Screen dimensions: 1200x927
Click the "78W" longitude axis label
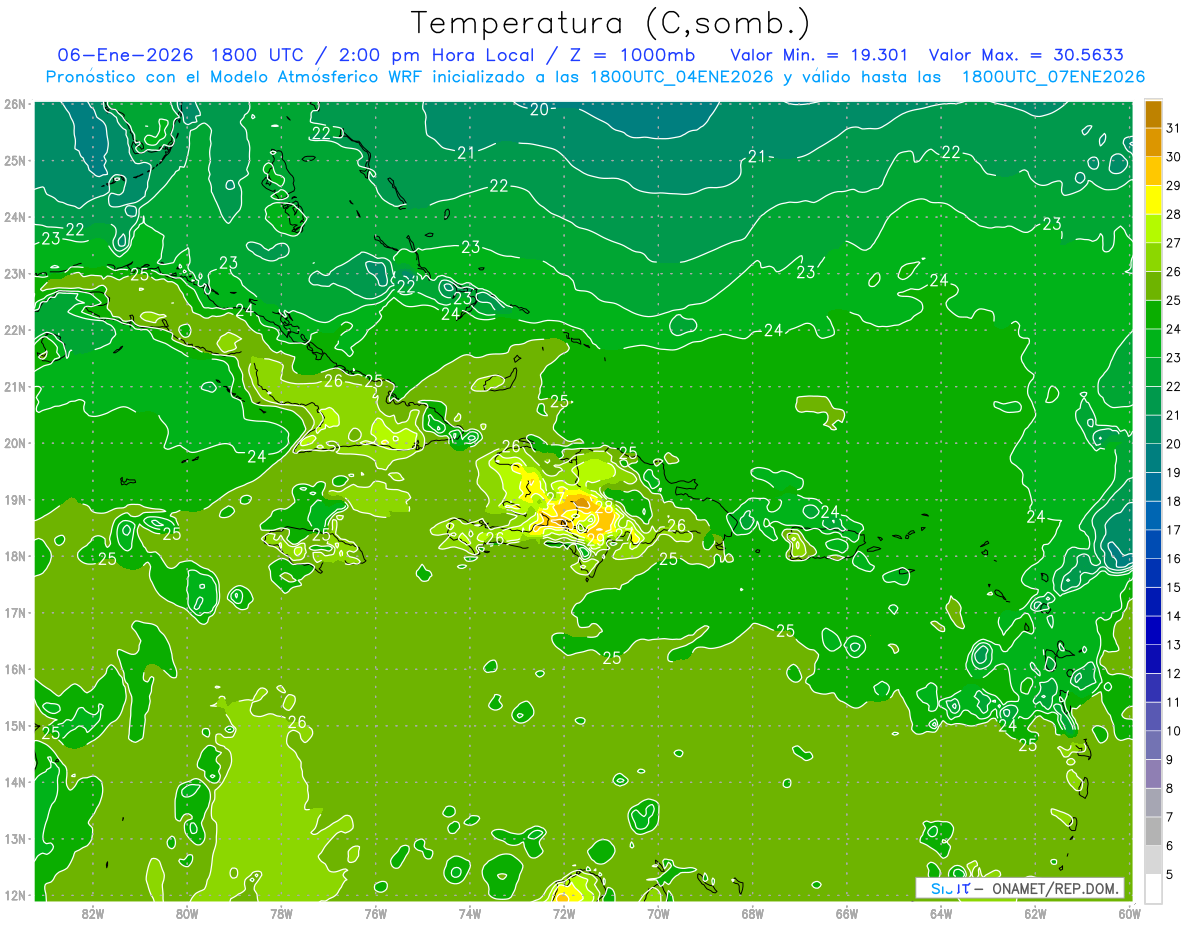pyautogui.click(x=281, y=913)
